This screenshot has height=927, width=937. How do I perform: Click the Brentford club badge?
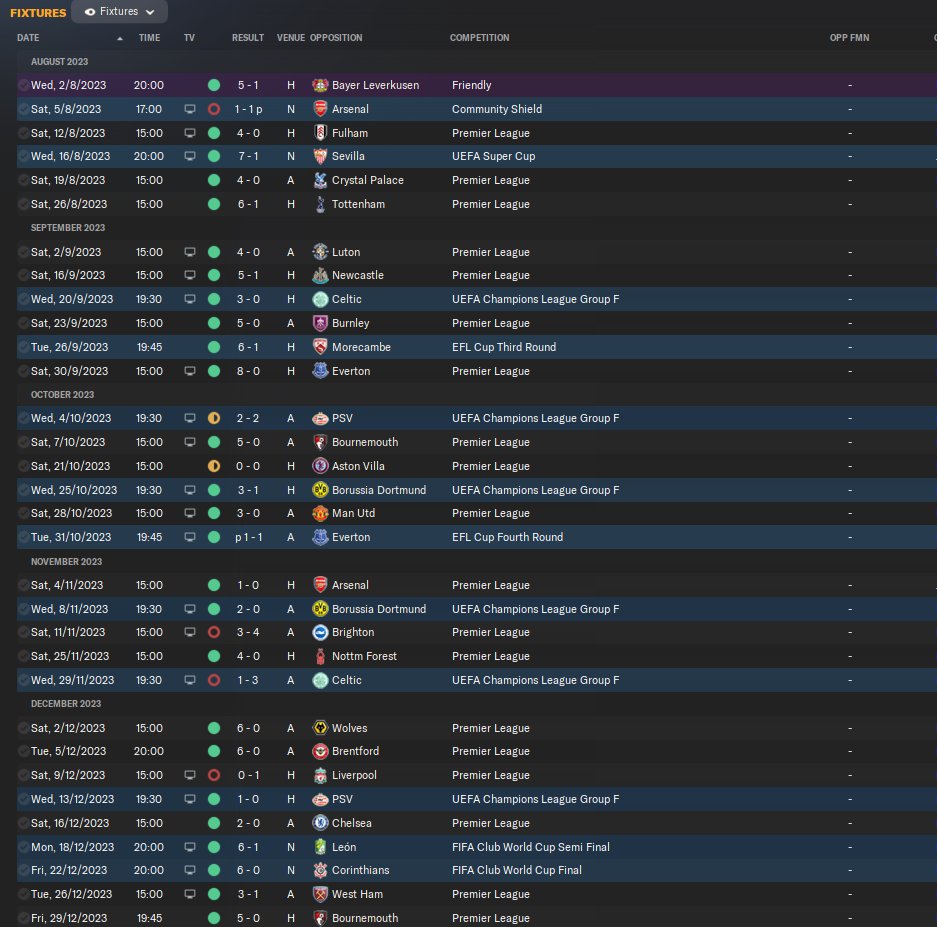320,751
